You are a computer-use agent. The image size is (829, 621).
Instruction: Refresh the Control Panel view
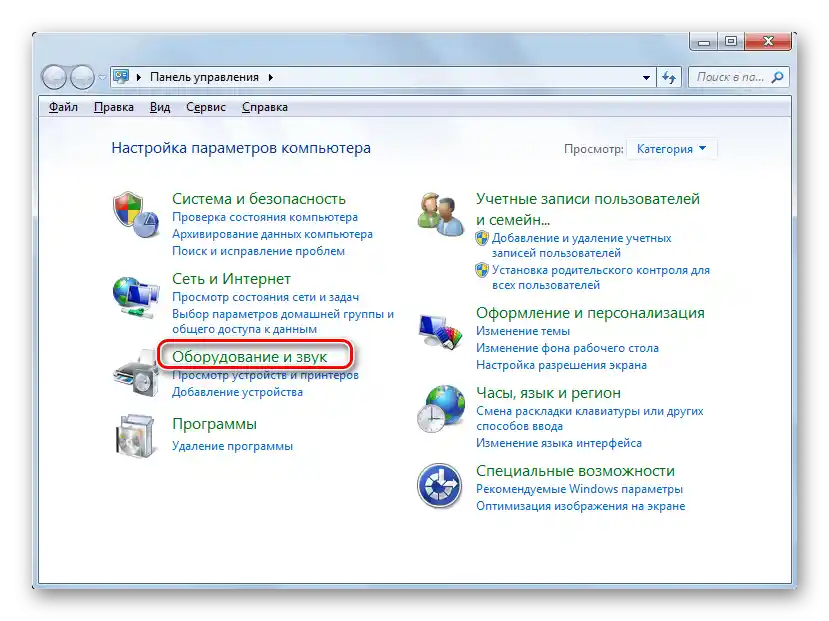tap(669, 78)
